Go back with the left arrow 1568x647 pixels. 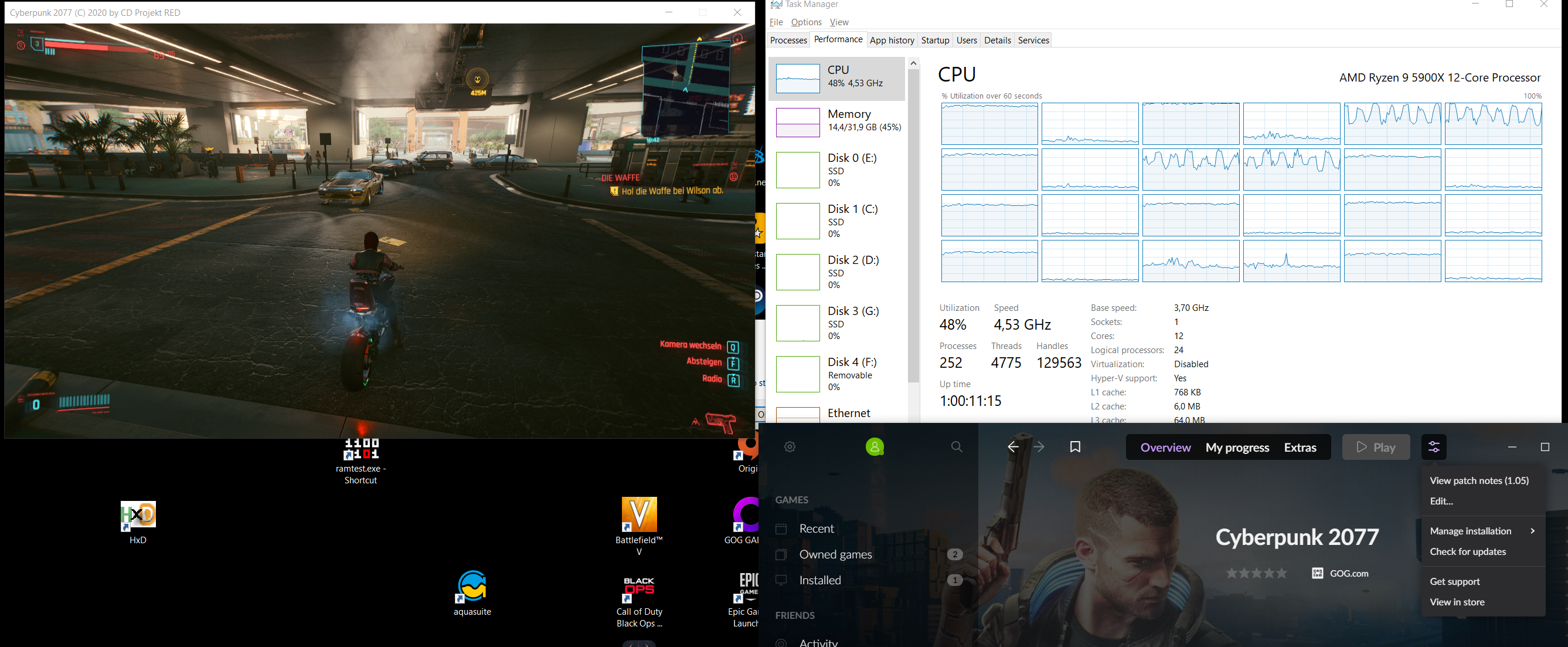point(1013,447)
